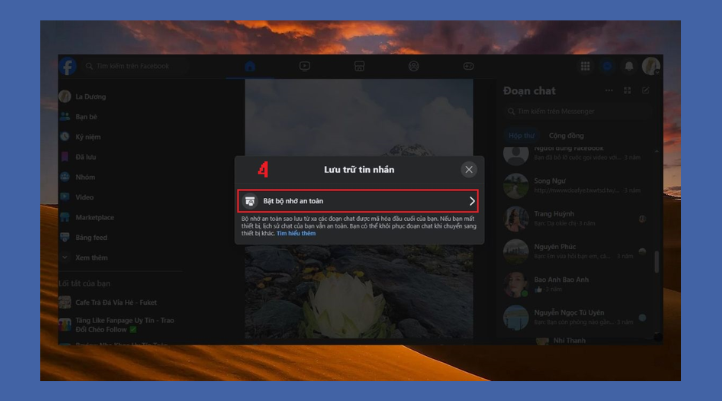Viewport: 722px width, 401px height.
Task: Click the profile avatar in top right
Action: 651,66
